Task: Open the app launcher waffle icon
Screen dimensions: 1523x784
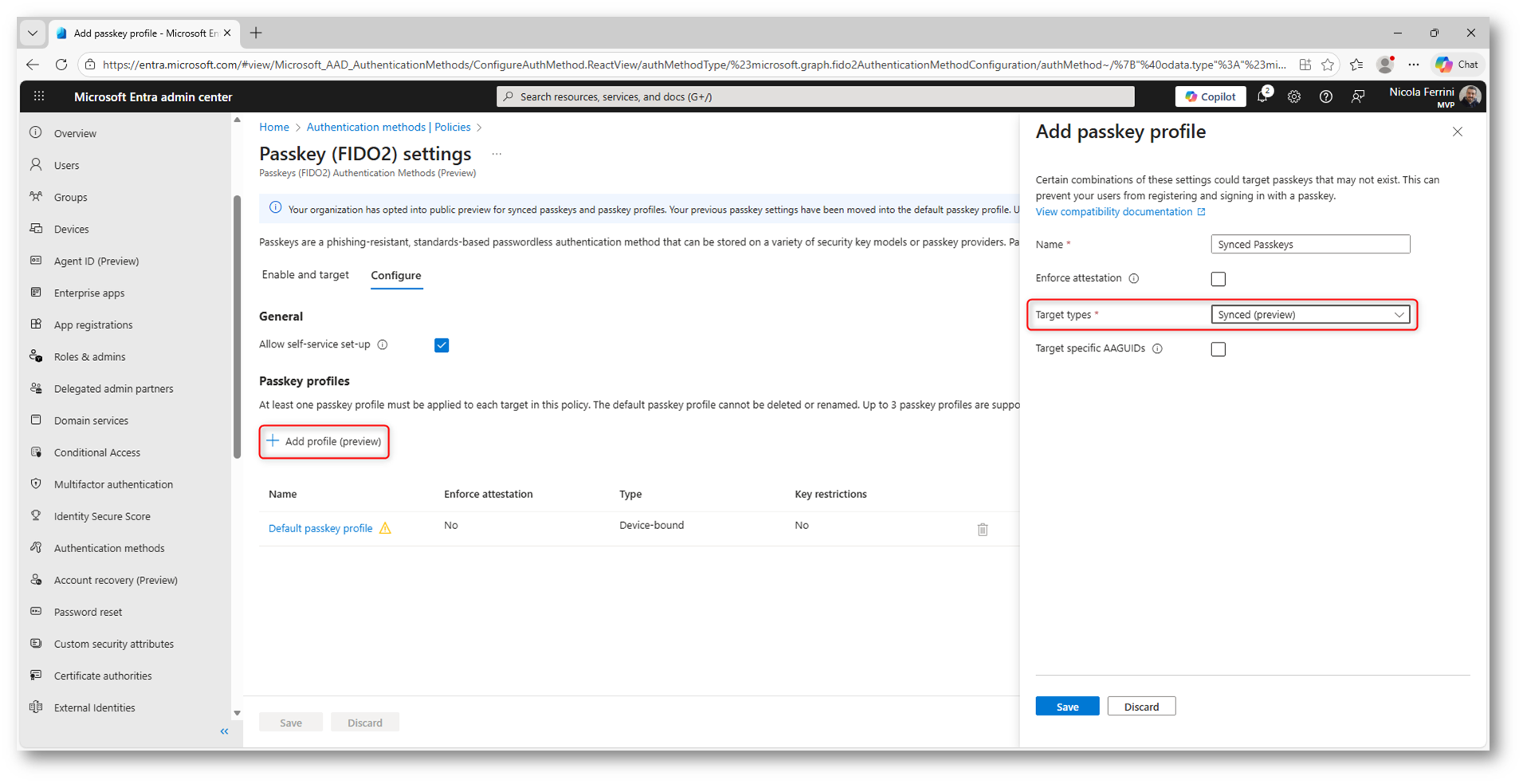Action: tap(39, 96)
